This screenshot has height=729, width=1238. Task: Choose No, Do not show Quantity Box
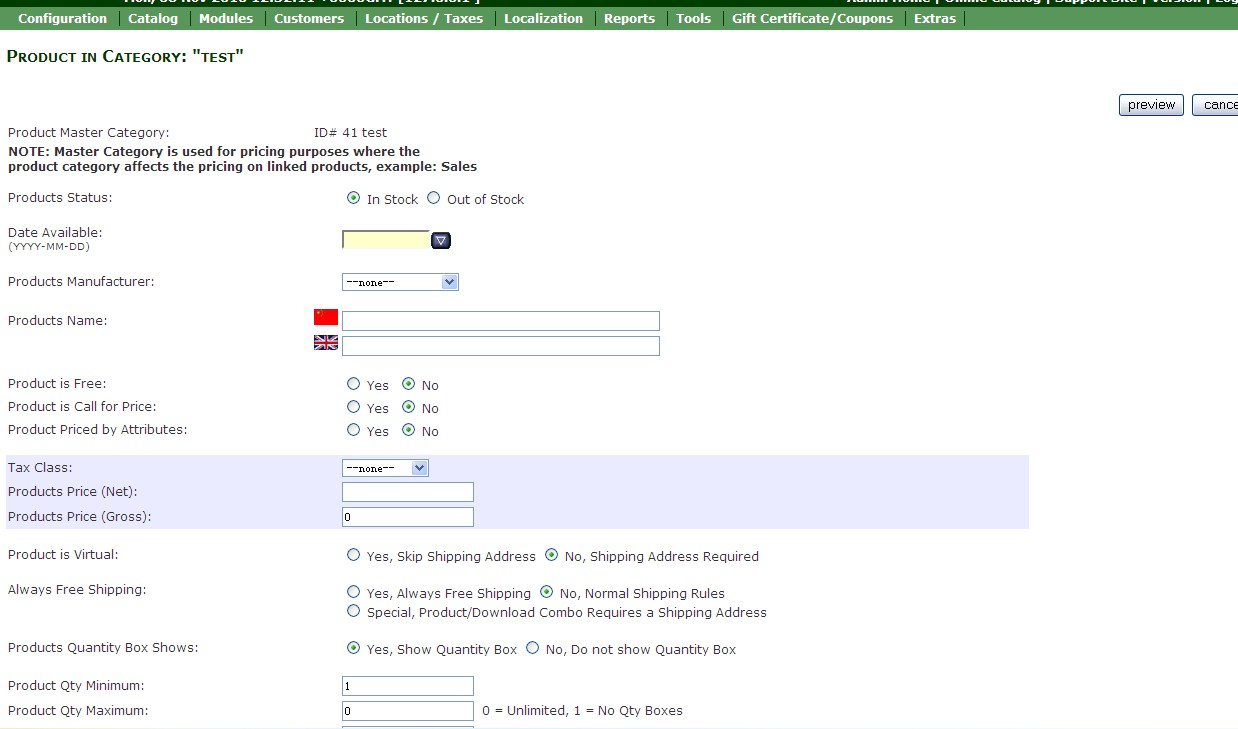(x=532, y=648)
